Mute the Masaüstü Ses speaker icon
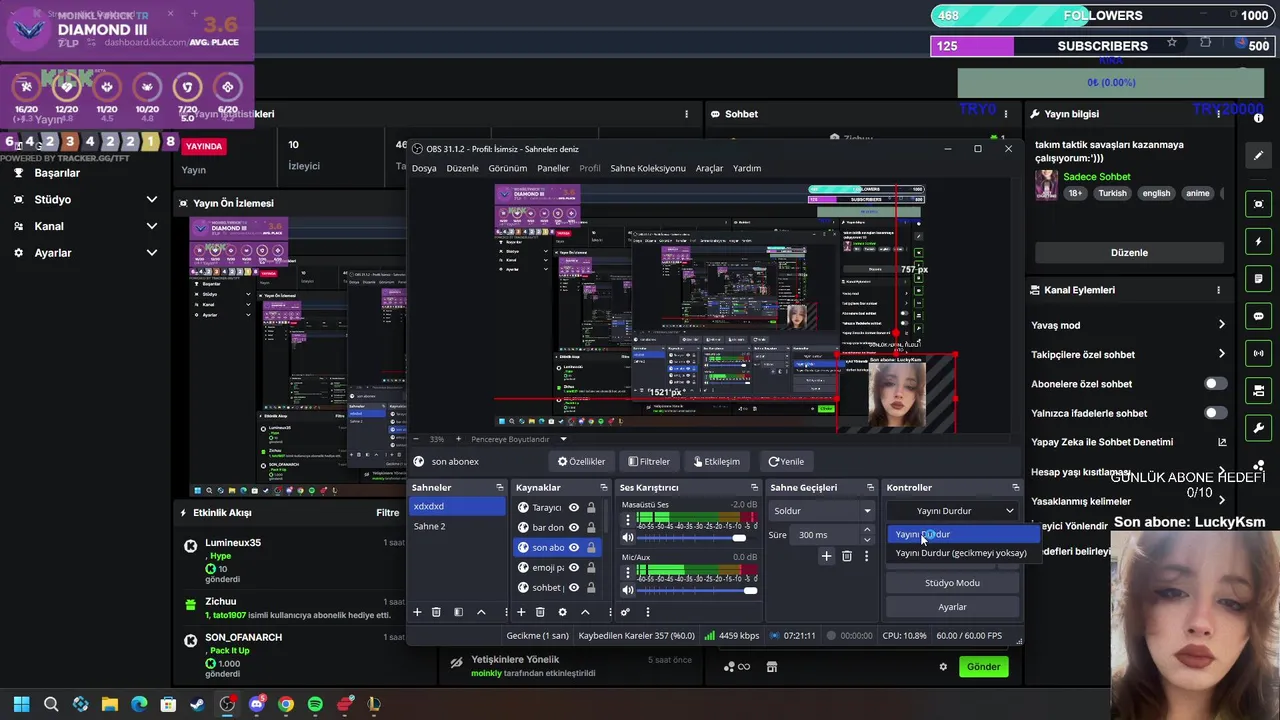 pyautogui.click(x=628, y=537)
